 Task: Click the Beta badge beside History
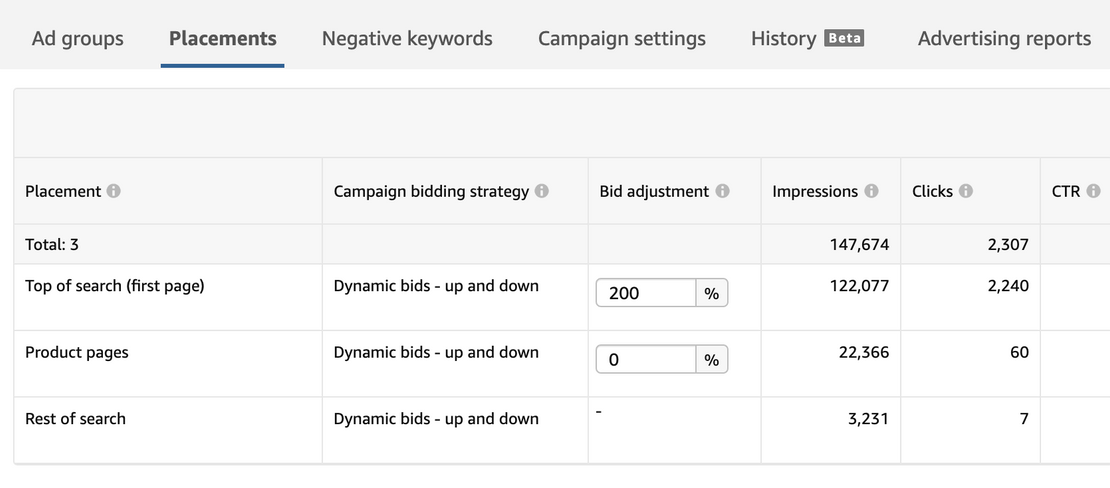[x=844, y=38]
